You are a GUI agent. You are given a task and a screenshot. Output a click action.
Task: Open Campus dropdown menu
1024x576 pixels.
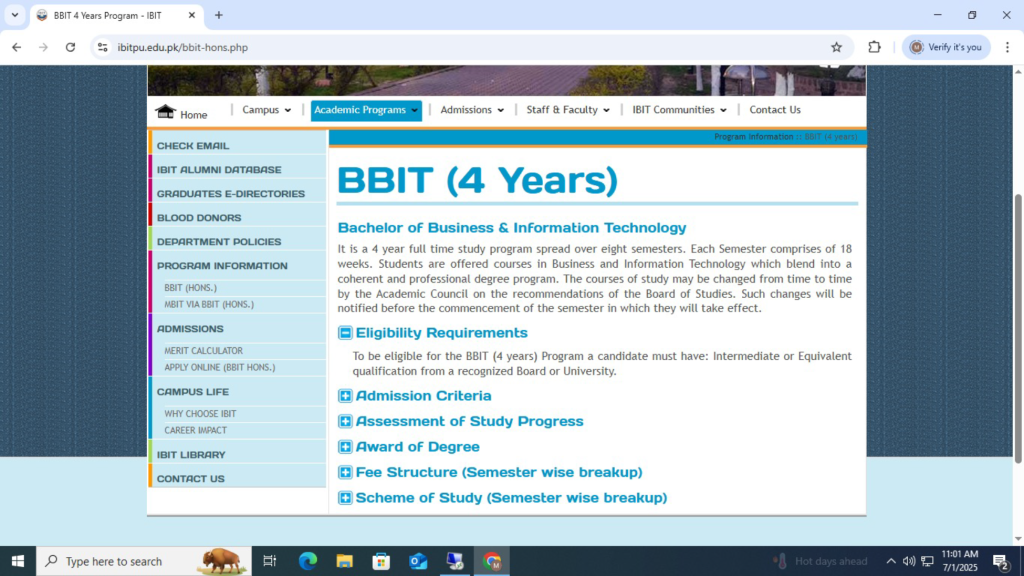266,110
